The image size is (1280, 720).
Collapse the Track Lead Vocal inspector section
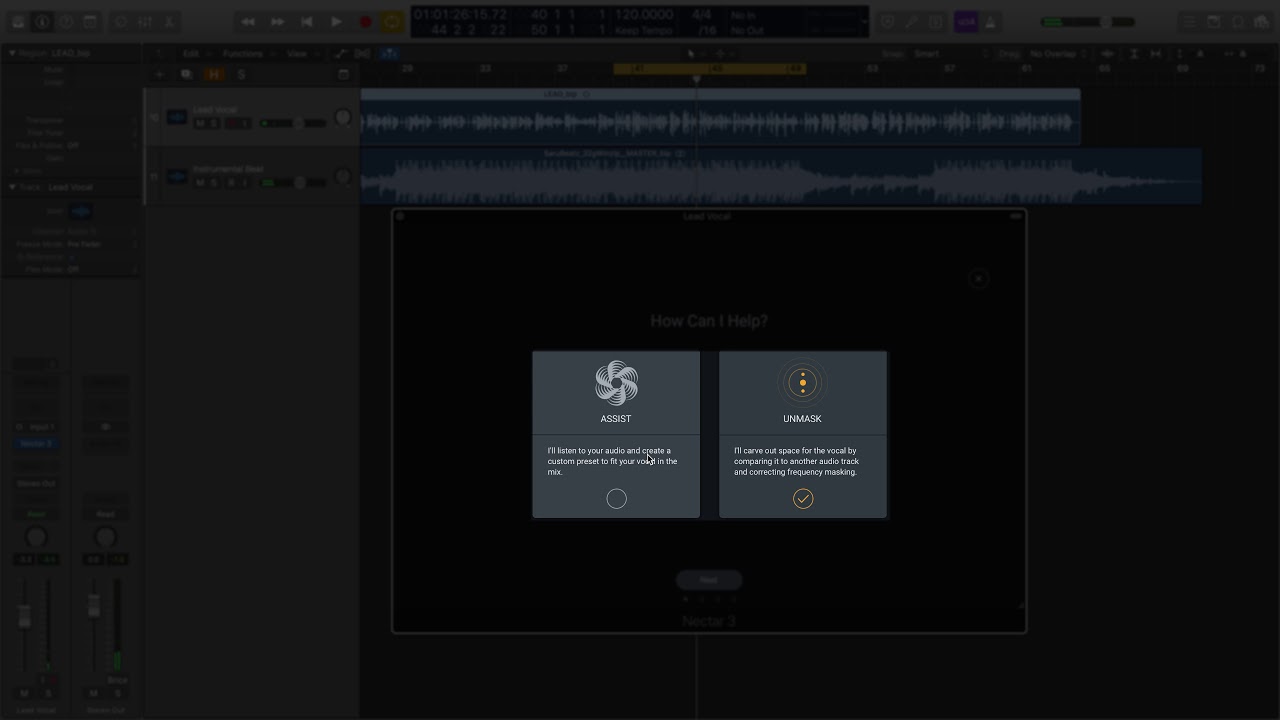click(x=12, y=187)
